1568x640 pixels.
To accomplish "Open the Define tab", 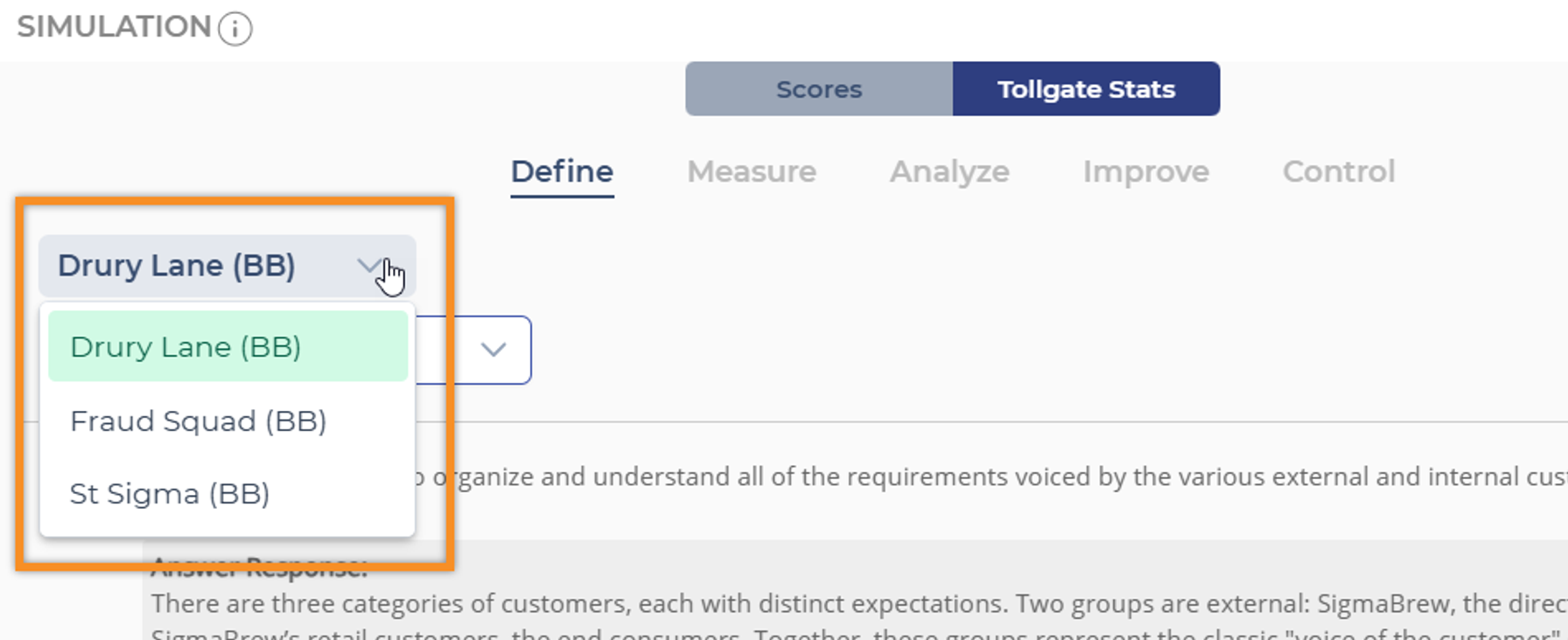I will click(x=562, y=171).
